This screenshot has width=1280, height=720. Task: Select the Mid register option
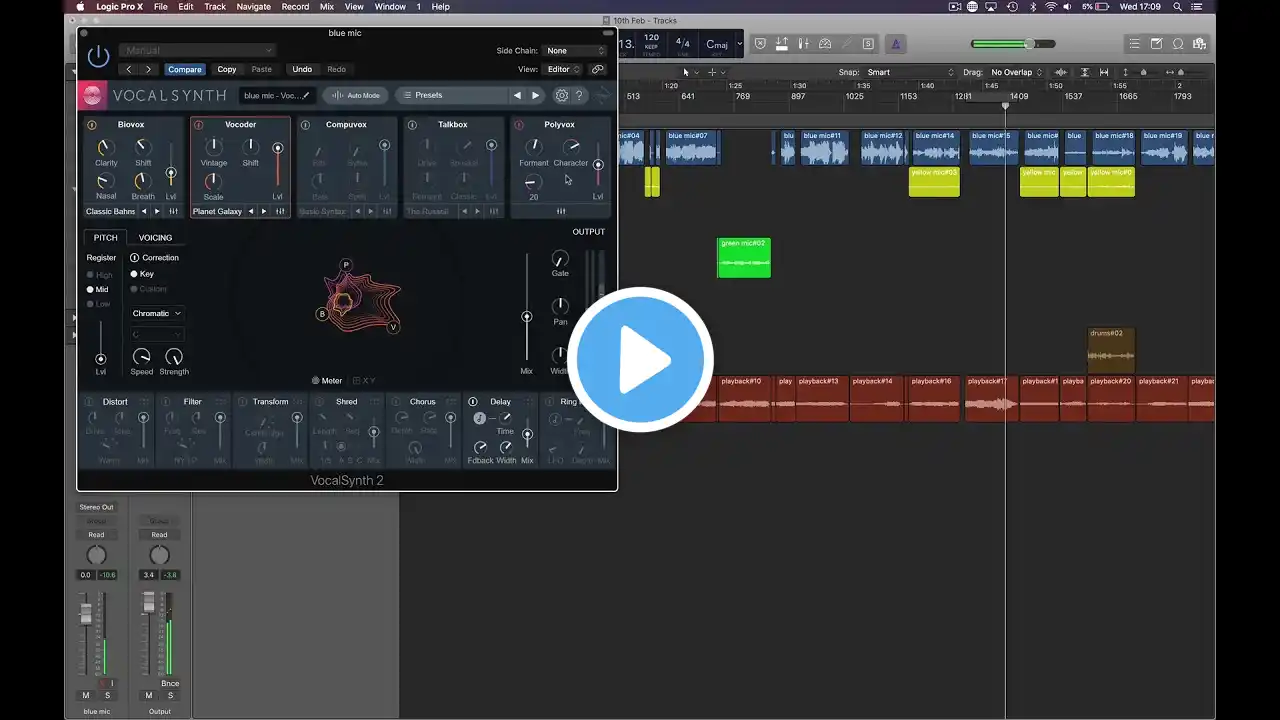coord(97,289)
